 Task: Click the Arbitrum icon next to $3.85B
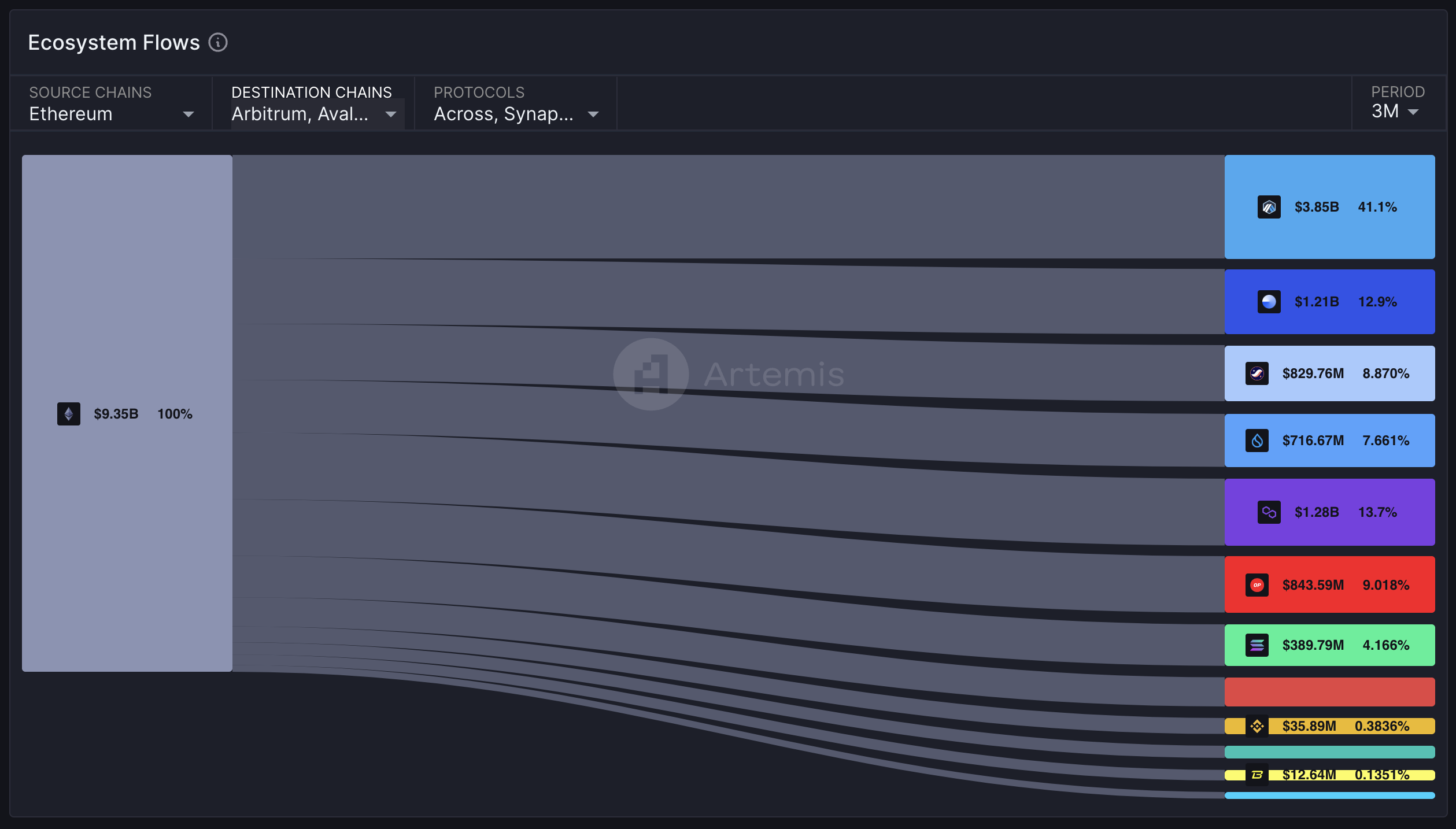pos(1269,207)
